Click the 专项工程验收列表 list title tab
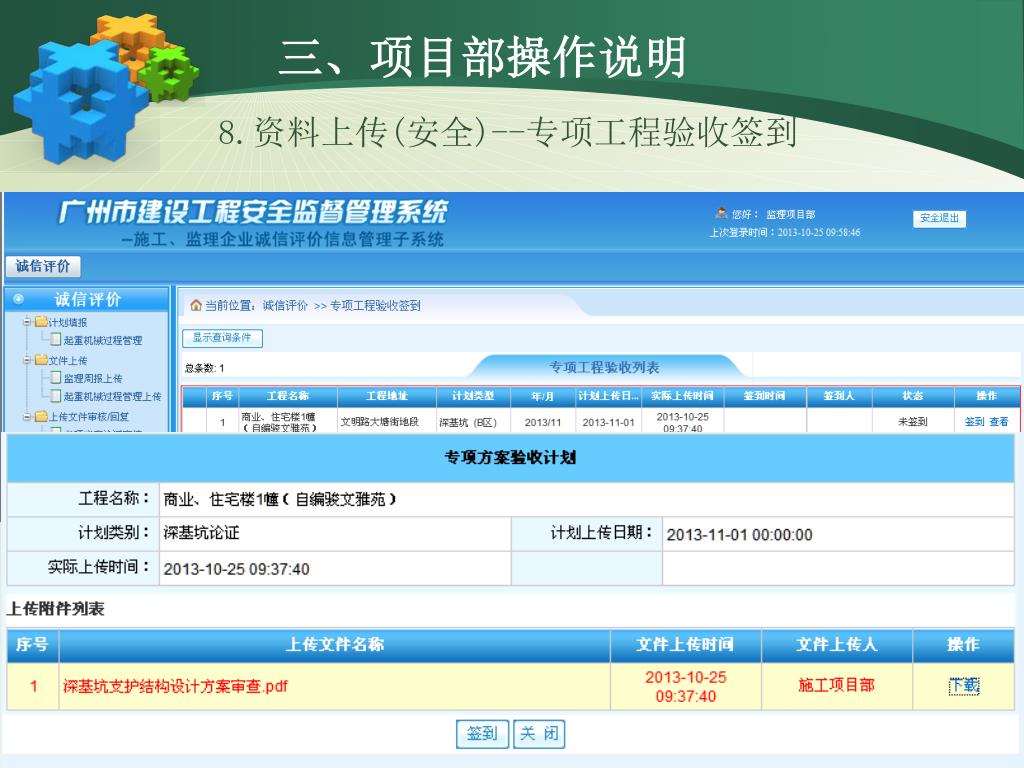Viewport: 1024px width, 768px height. pyautogui.click(x=604, y=367)
